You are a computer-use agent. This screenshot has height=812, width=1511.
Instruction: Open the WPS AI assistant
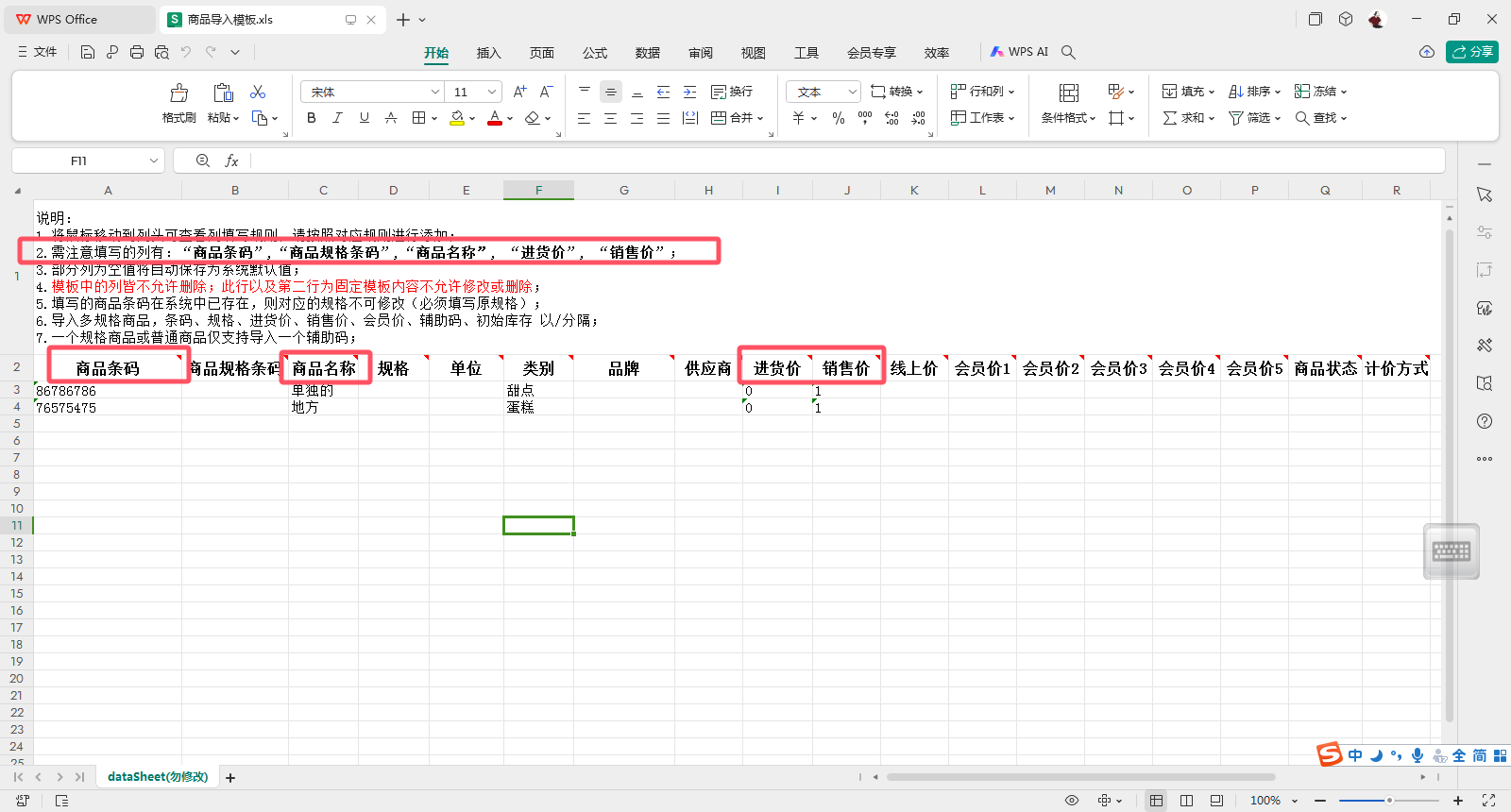tap(1019, 52)
